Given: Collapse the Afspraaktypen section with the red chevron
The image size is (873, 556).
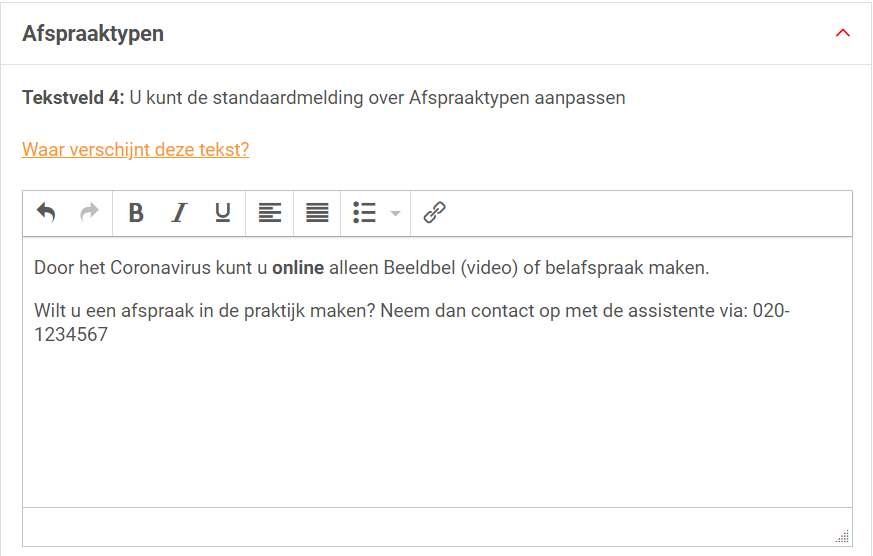Looking at the screenshot, I should 842,33.
